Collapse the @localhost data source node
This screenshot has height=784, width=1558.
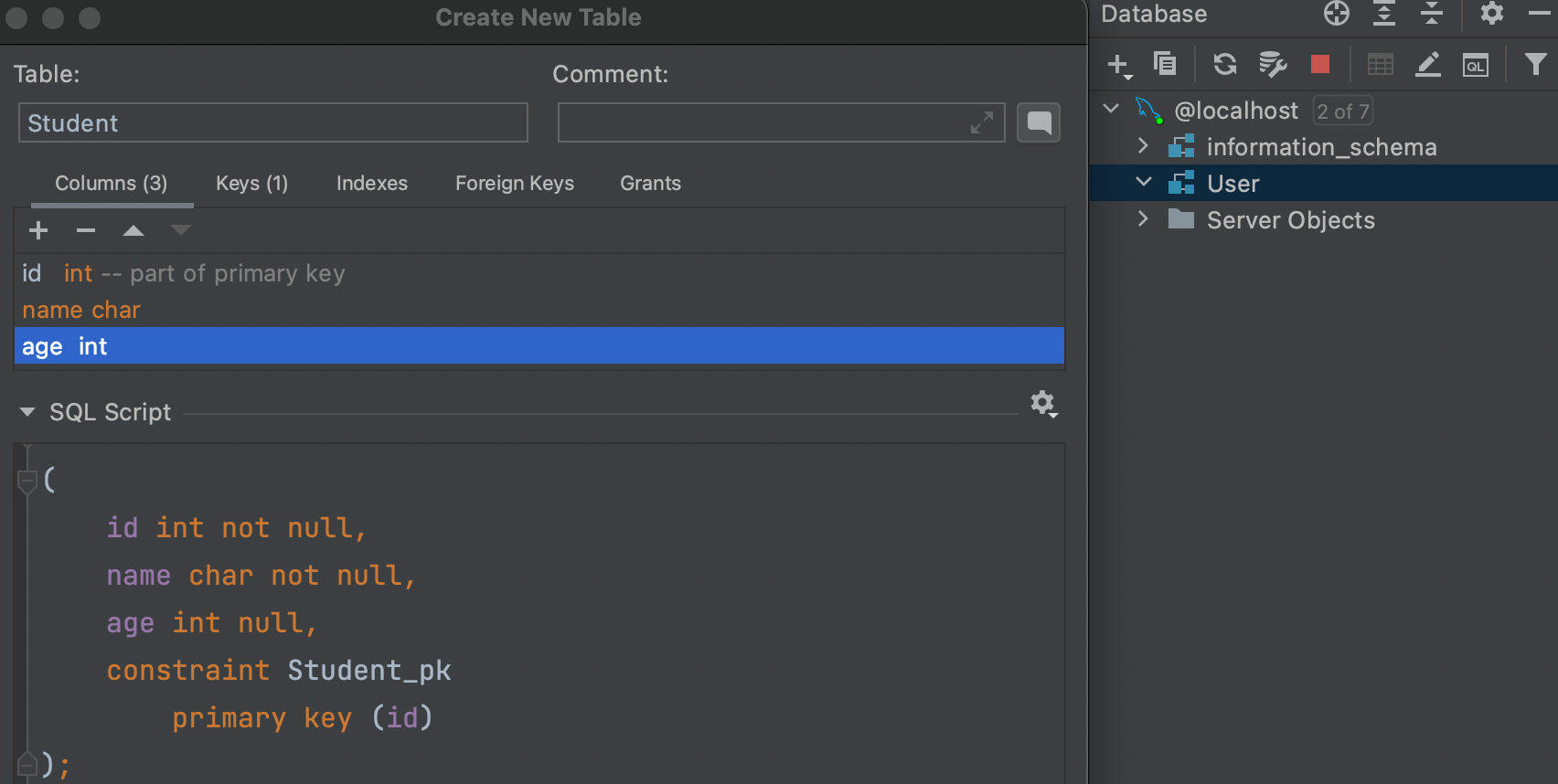coord(1112,109)
